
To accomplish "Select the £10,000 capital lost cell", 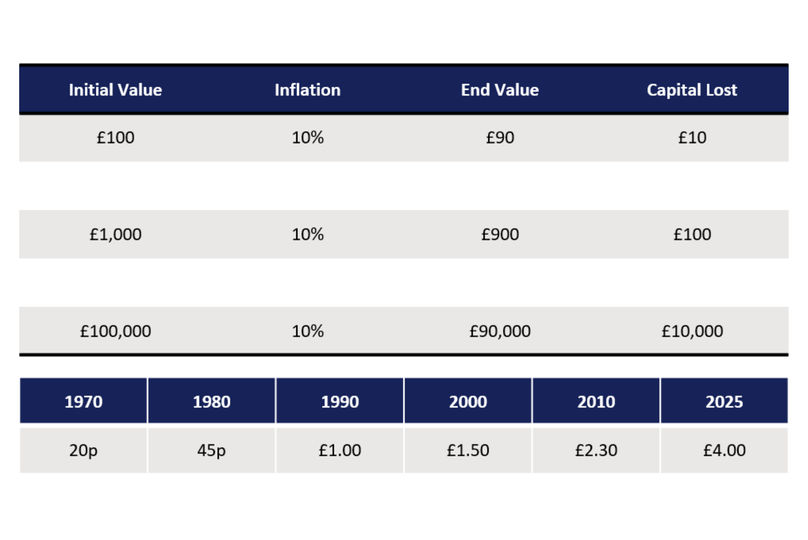I will (x=691, y=331).
